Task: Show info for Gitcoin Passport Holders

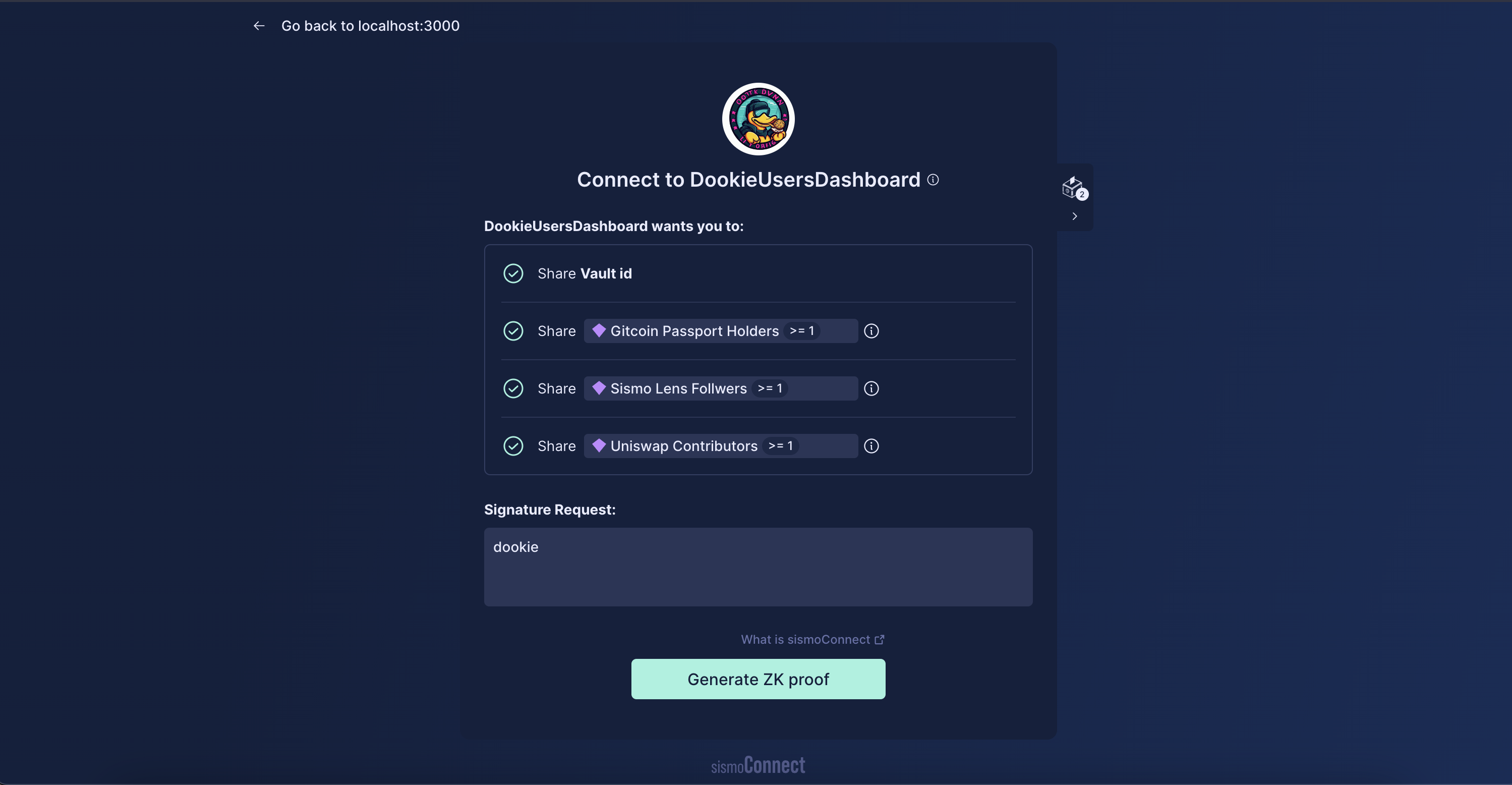Action: tap(871, 331)
